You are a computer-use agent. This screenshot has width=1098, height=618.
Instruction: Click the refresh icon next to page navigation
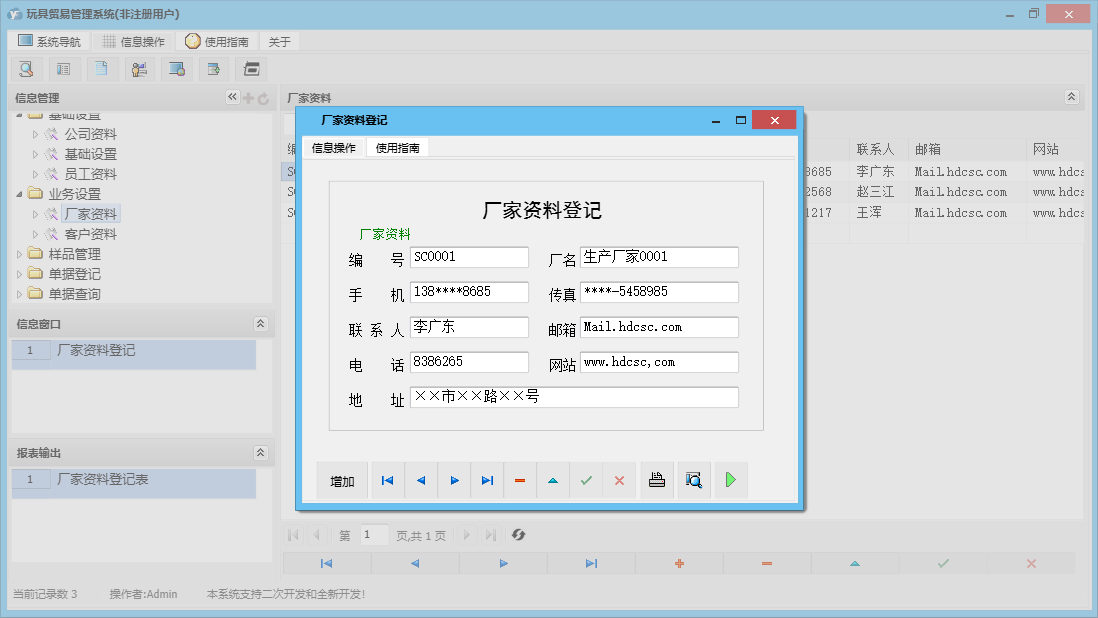pos(518,535)
